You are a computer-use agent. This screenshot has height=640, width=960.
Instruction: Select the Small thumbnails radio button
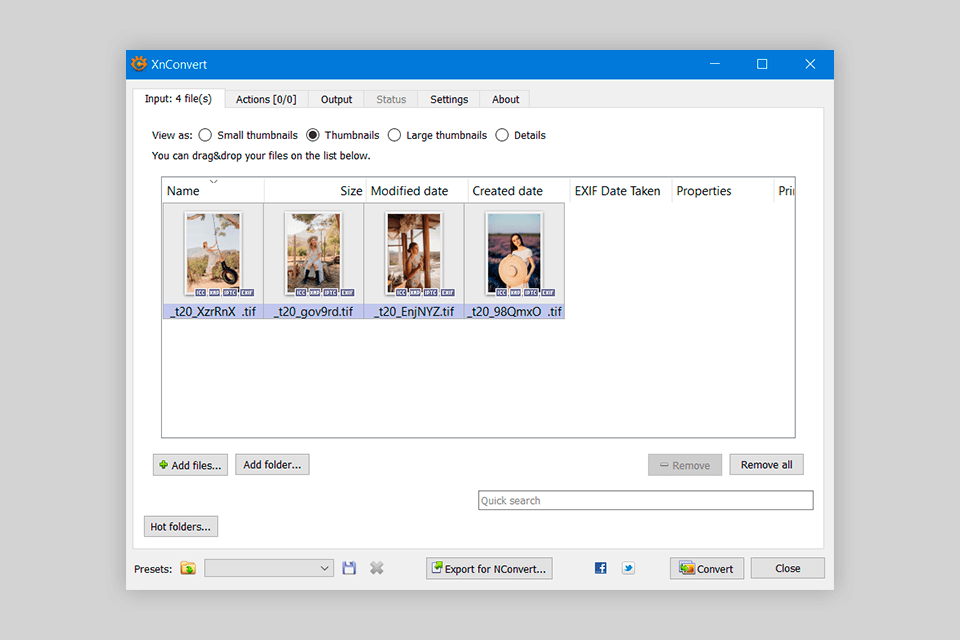[x=205, y=135]
